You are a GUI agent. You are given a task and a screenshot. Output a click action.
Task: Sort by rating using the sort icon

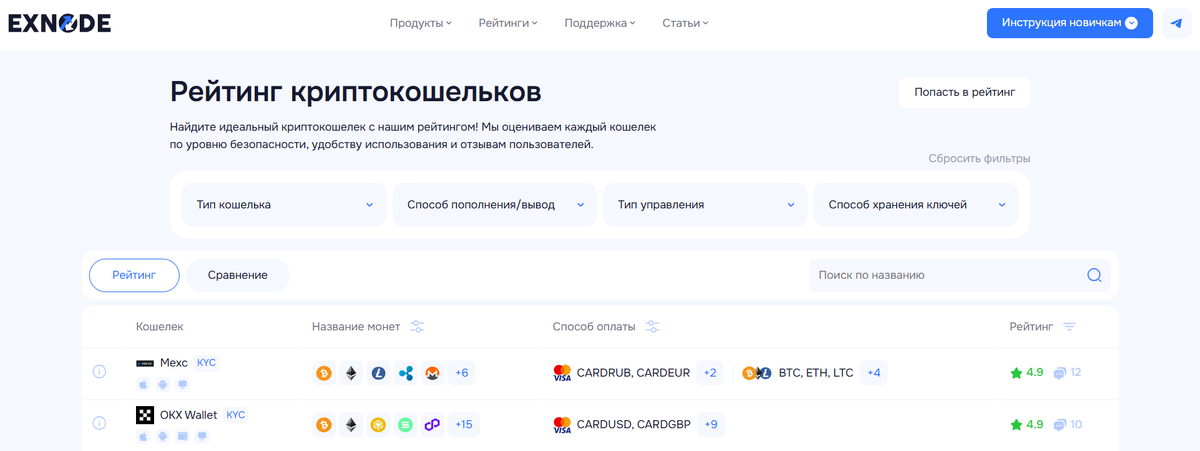point(1069,327)
